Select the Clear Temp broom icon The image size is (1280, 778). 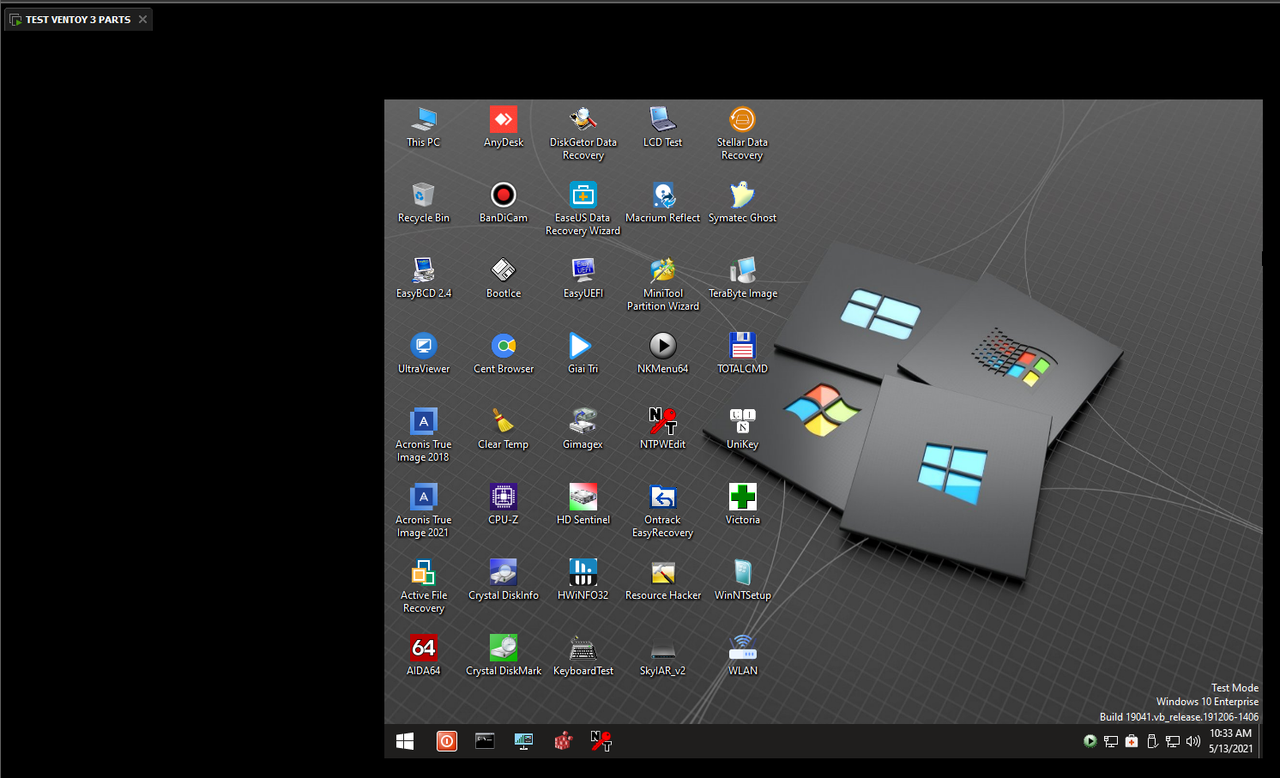click(x=503, y=429)
